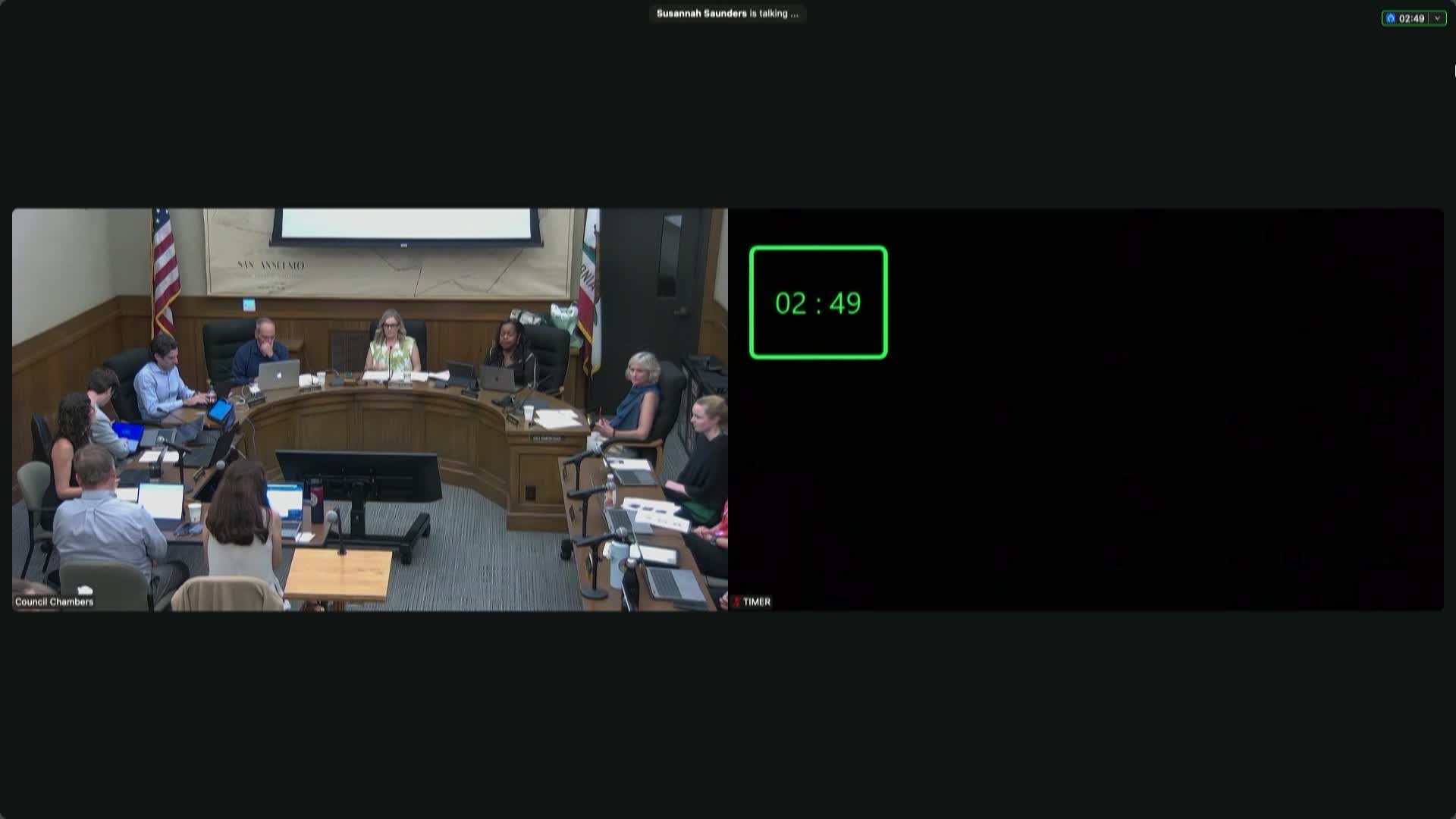Click the Apple laptop on the dais
1456x819 pixels.
[x=279, y=374]
